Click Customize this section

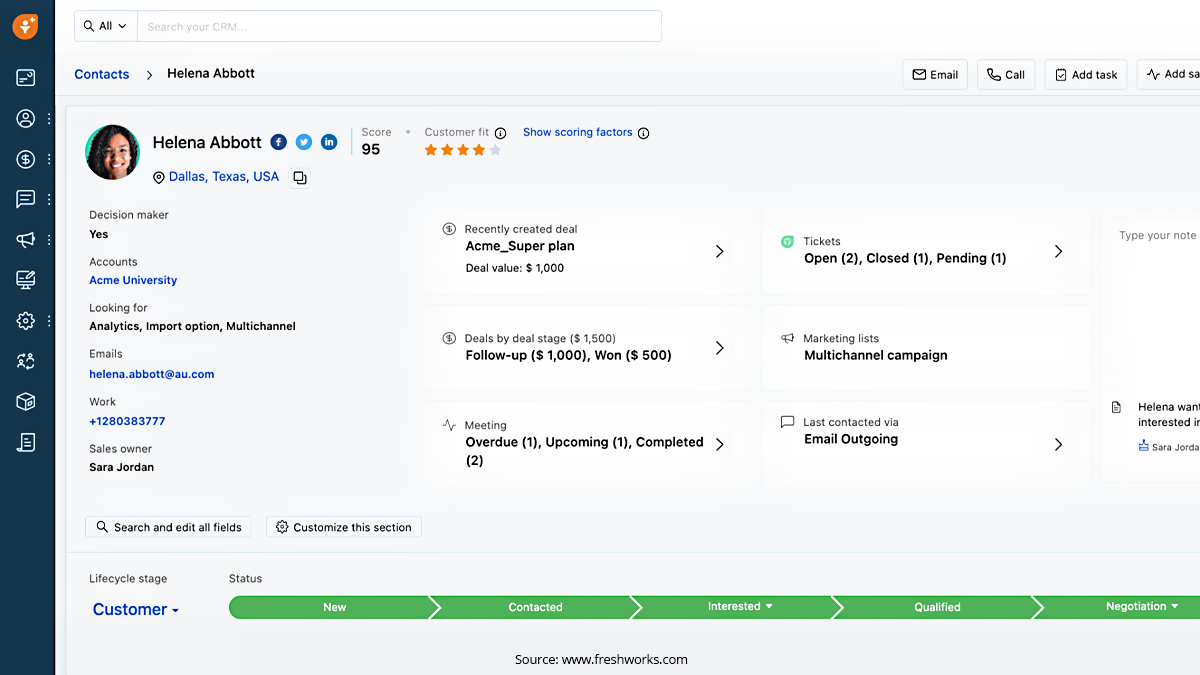[x=344, y=527]
